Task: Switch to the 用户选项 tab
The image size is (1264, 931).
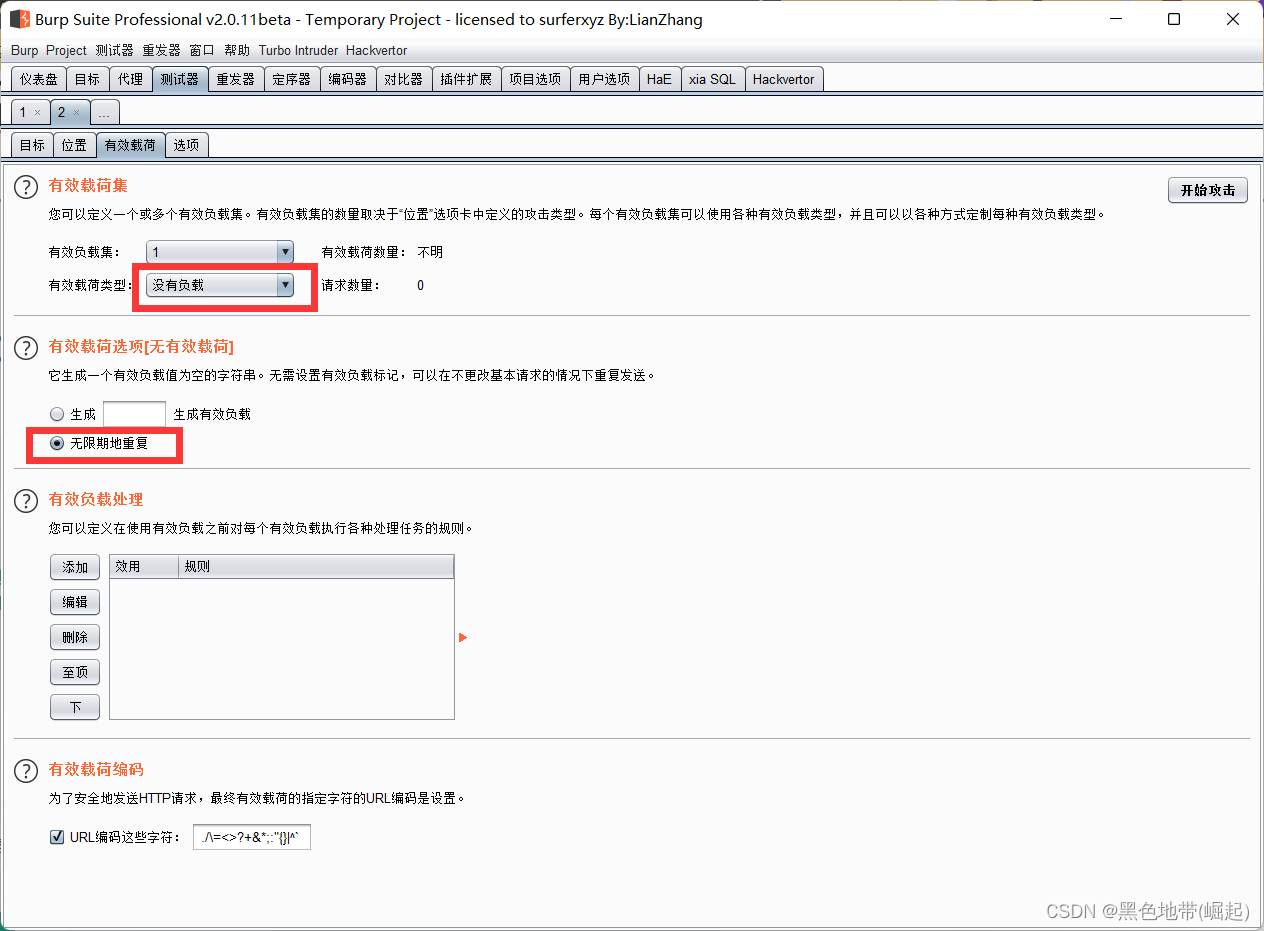Action: (604, 79)
